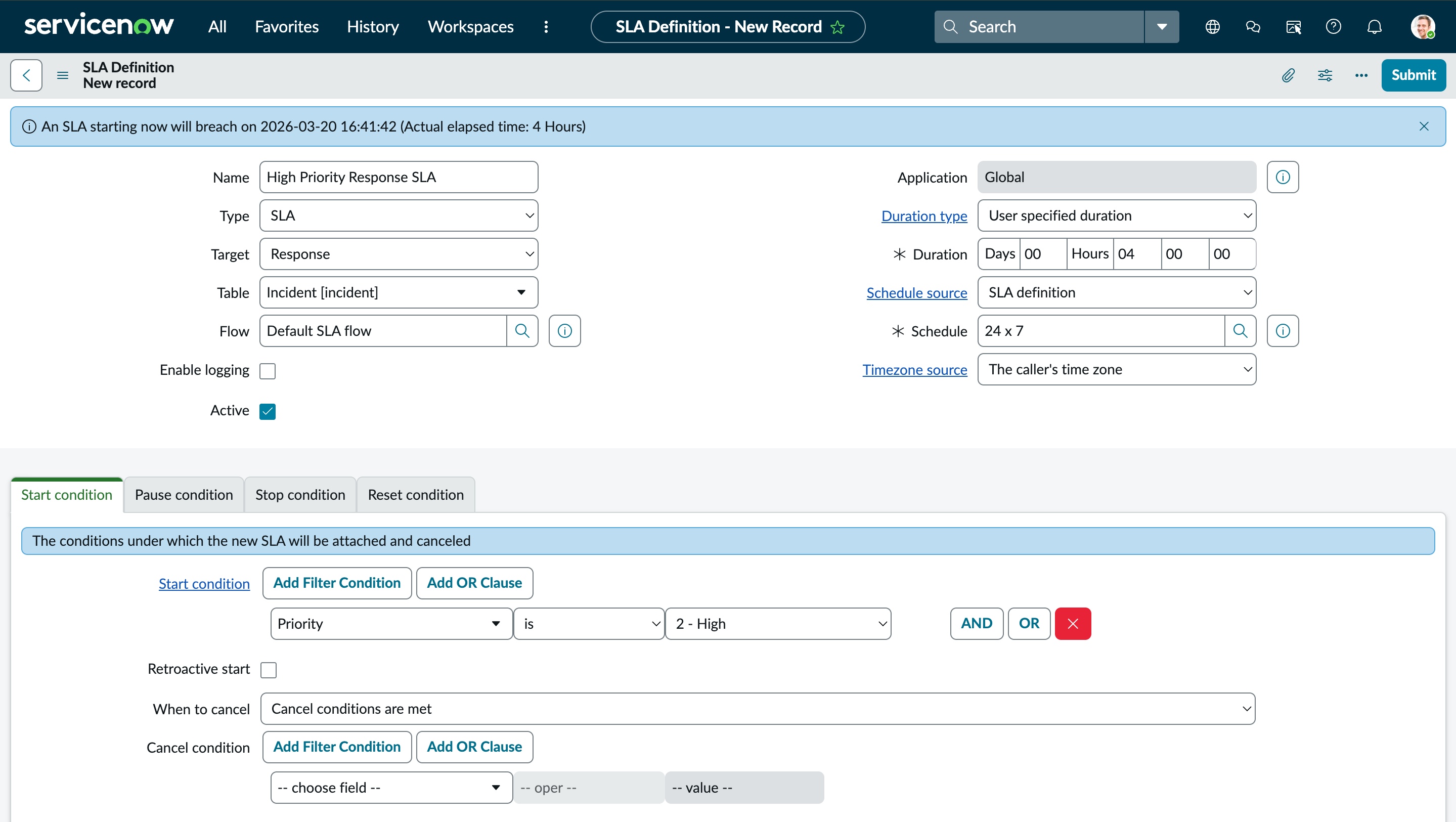Follow the Duration type link
Image resolution: width=1456 pixels, height=822 pixels.
[924, 215]
